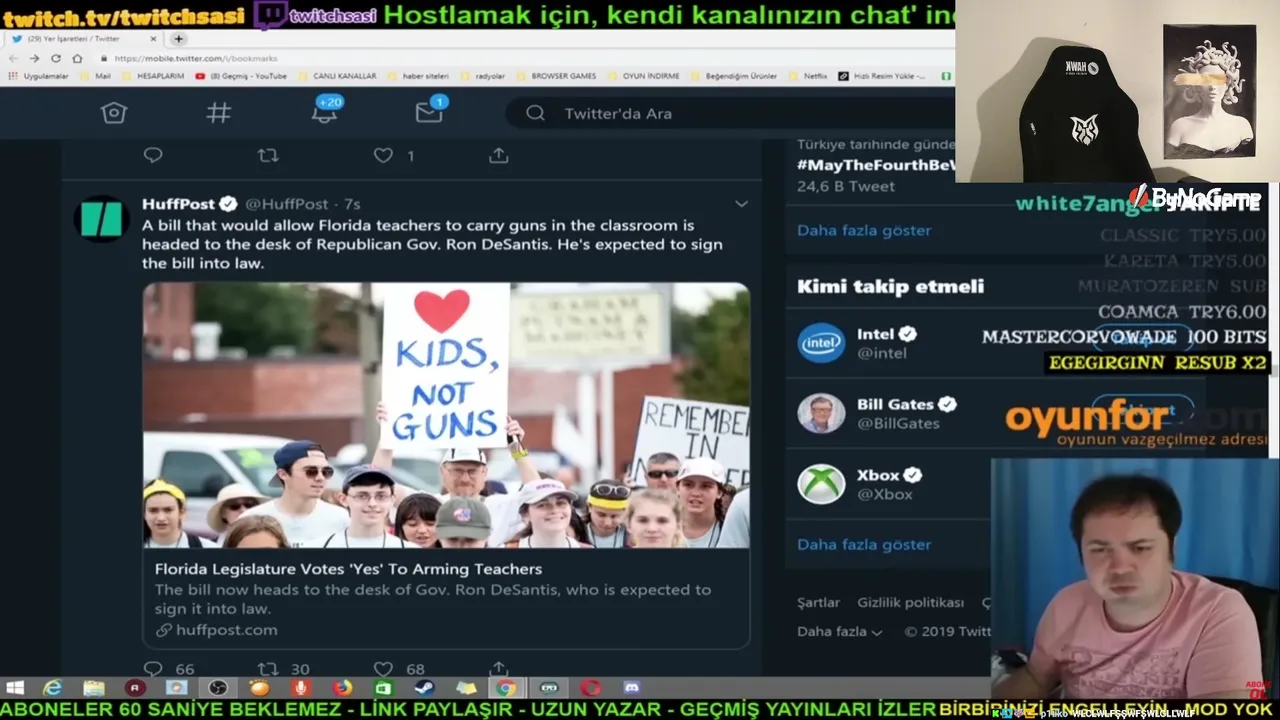Open Discord from the taskbar
This screenshot has width=1280, height=720.
[x=631, y=688]
